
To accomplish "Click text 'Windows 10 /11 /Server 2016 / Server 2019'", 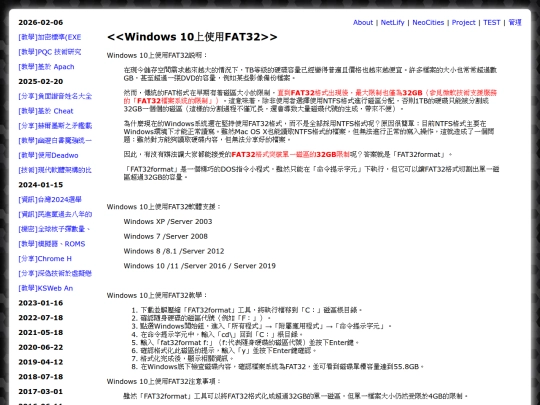I will point(199,266).
